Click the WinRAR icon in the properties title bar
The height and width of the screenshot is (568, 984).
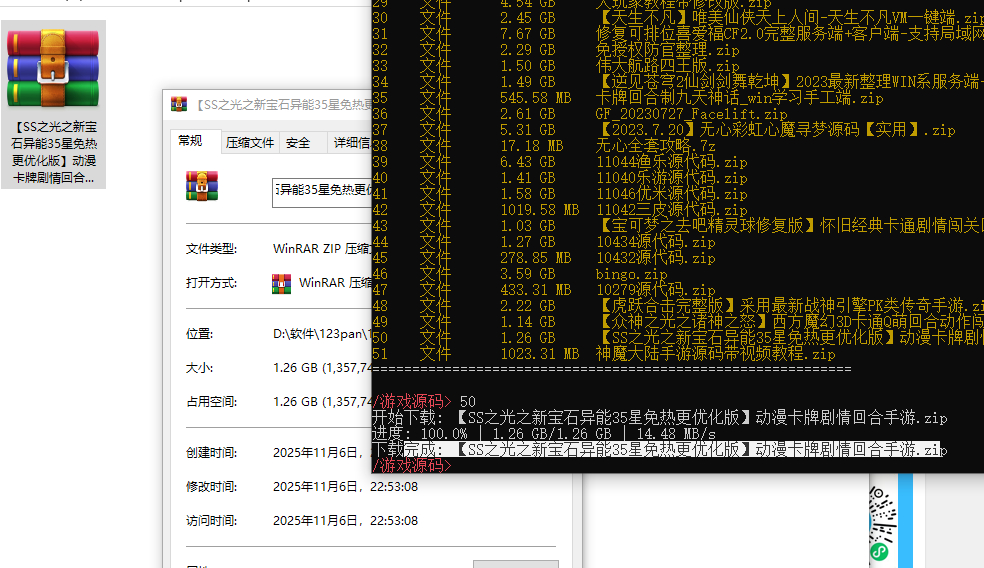[179, 104]
